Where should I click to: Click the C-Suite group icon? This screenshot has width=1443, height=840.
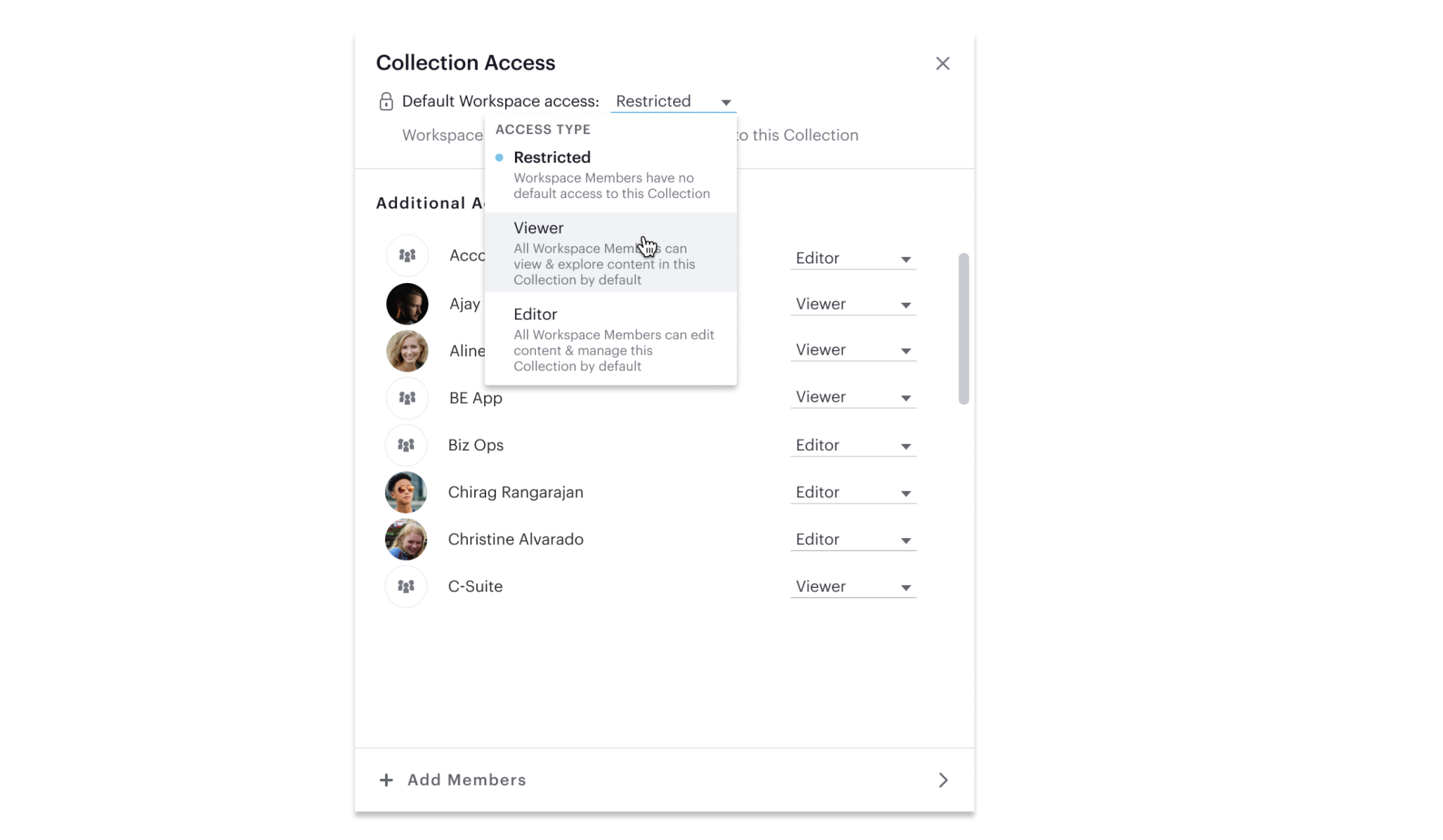coord(406,586)
